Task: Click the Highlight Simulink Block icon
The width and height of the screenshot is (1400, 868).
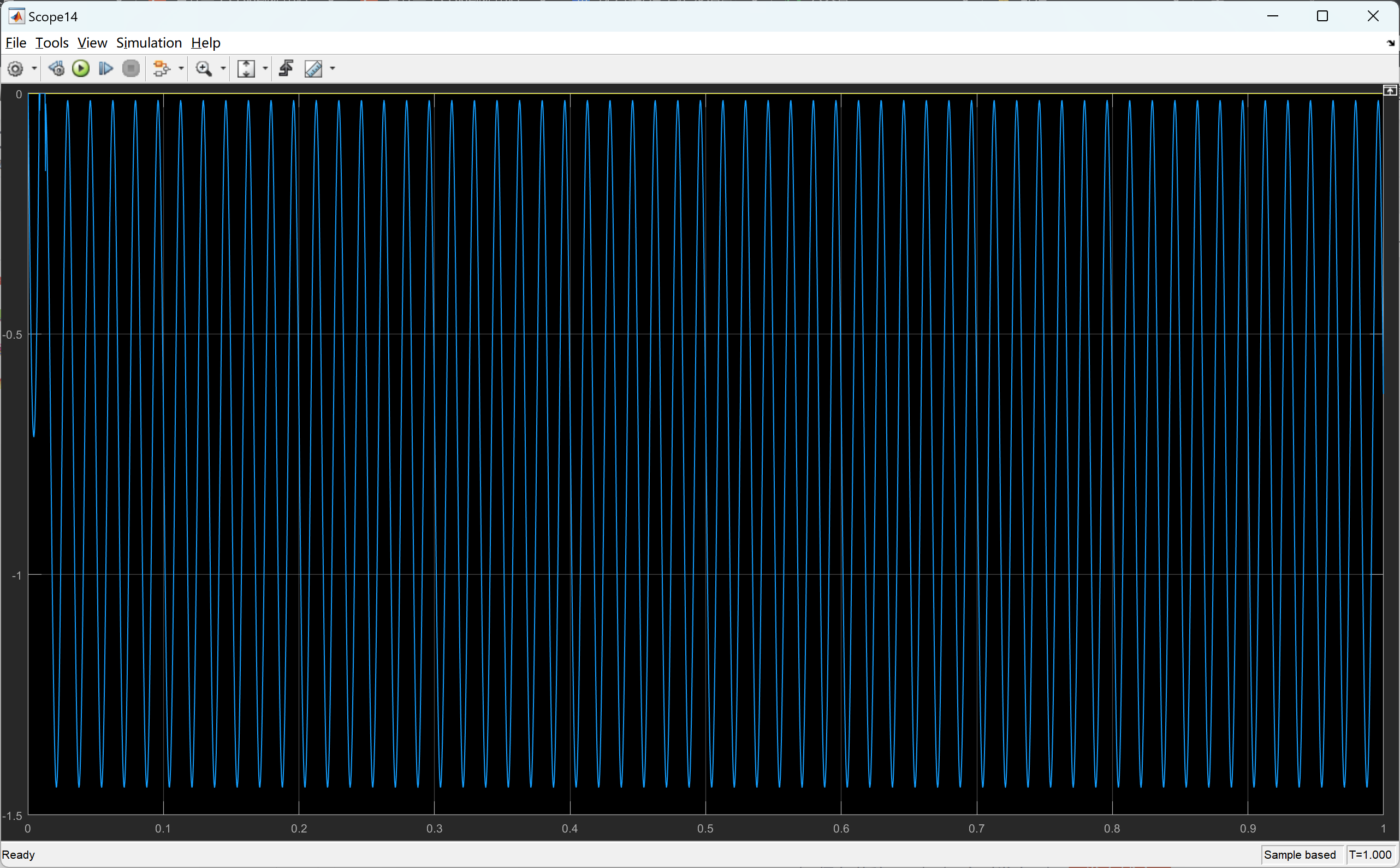Action: click(x=161, y=69)
